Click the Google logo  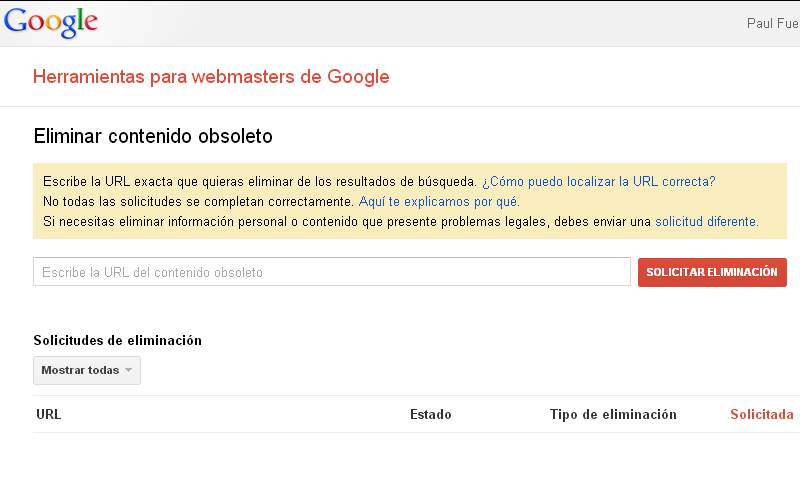tap(51, 22)
